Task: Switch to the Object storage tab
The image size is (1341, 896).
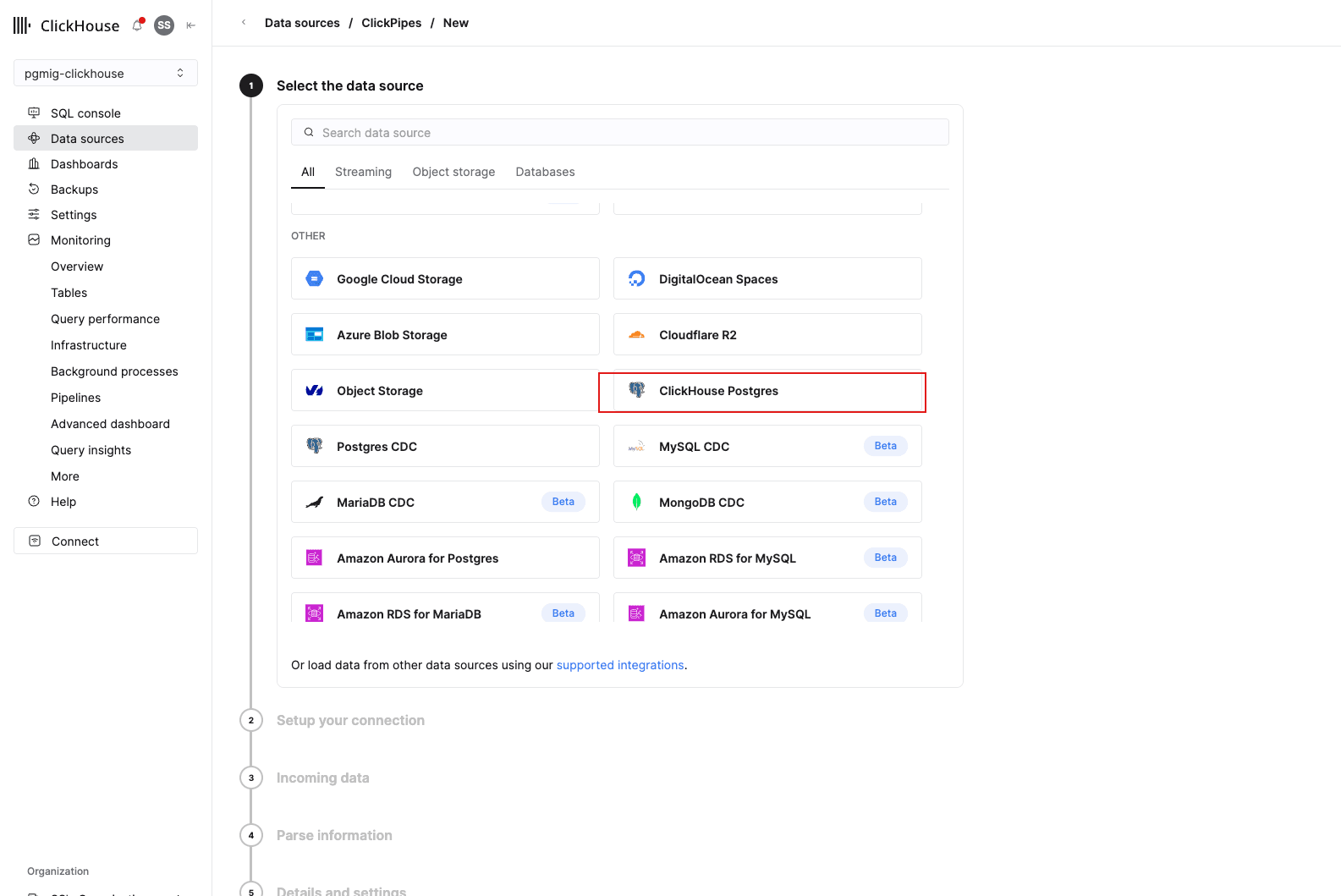Action: [x=454, y=172]
